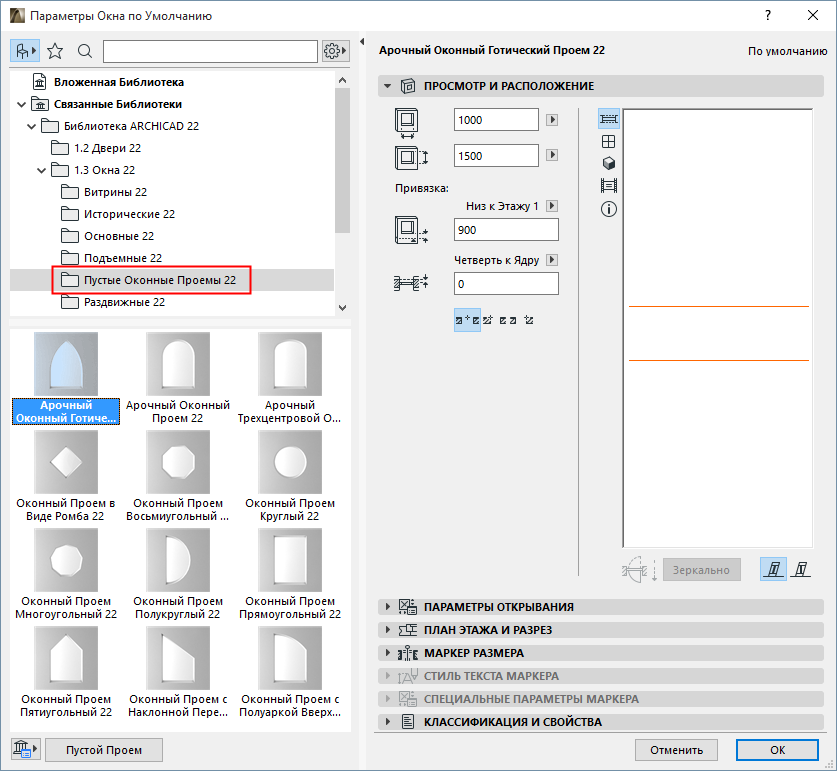Select second opening orientation flip icon
This screenshot has width=837, height=771.
point(800,569)
